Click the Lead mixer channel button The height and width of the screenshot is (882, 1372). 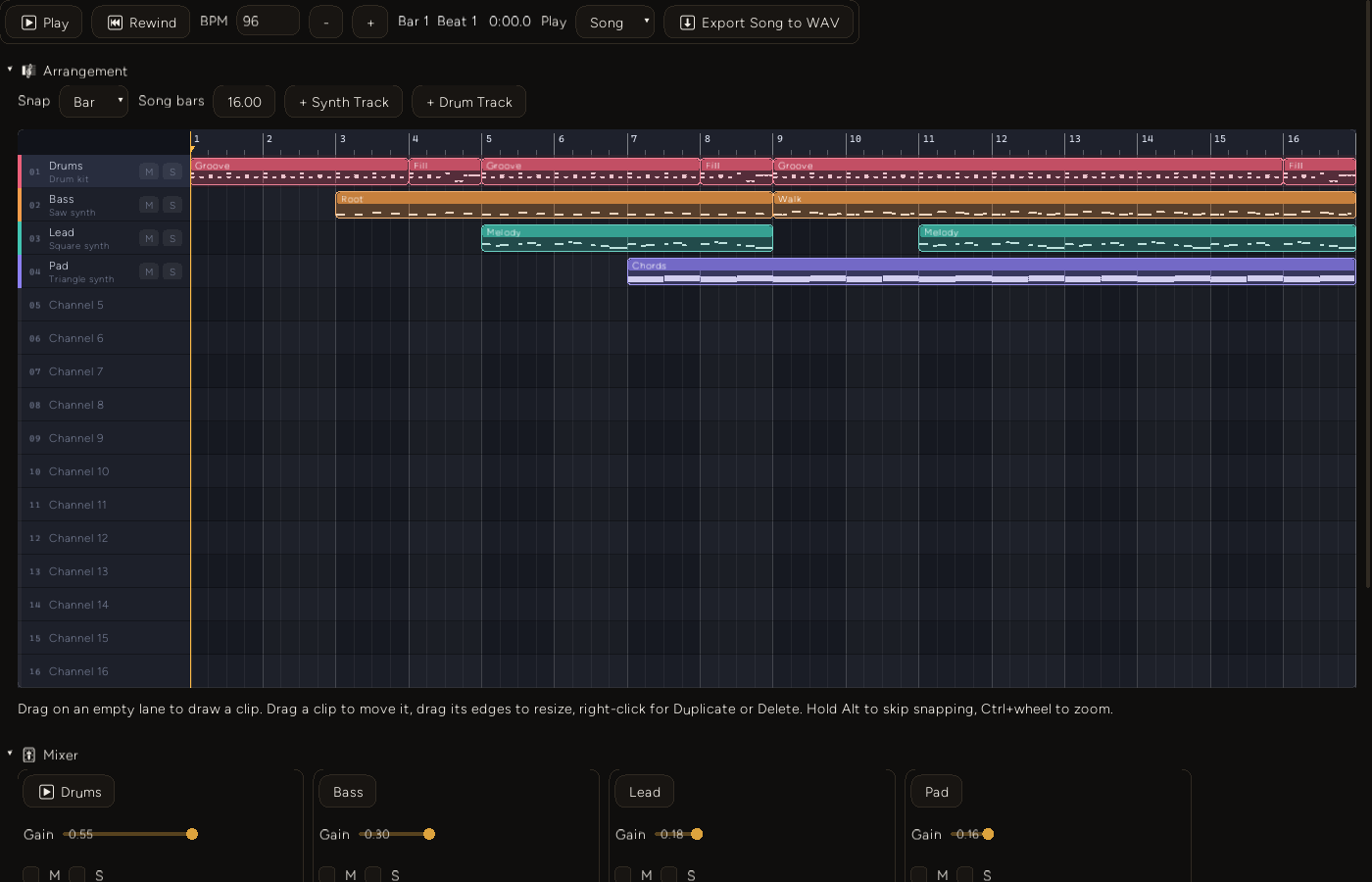[x=645, y=792]
